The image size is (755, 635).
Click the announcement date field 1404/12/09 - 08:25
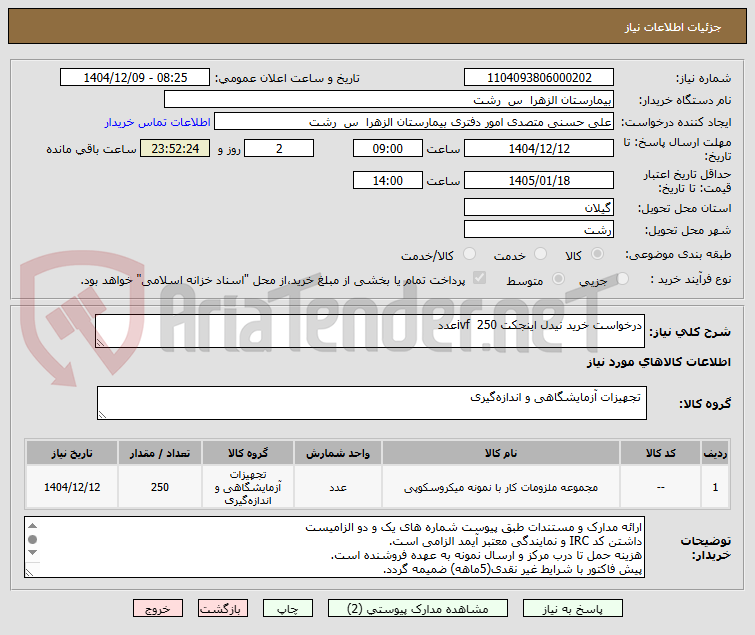tap(135, 78)
